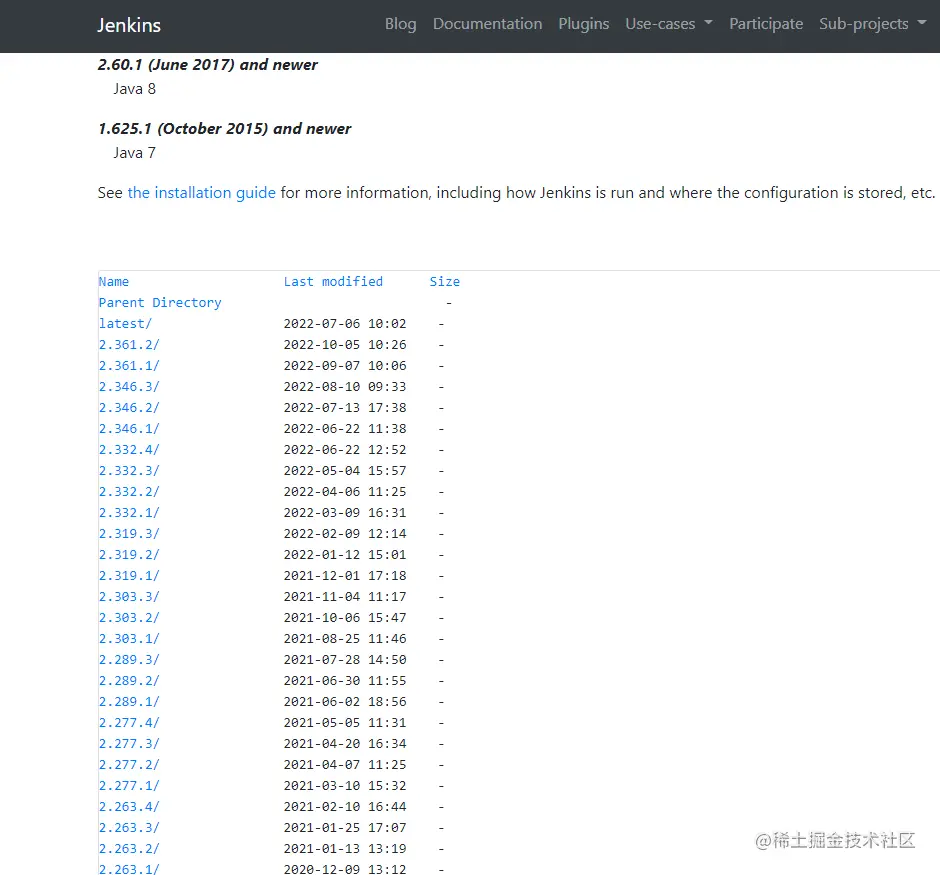This screenshot has width=940, height=875.
Task: Follow 'the installation guide' link
Action: 201,193
